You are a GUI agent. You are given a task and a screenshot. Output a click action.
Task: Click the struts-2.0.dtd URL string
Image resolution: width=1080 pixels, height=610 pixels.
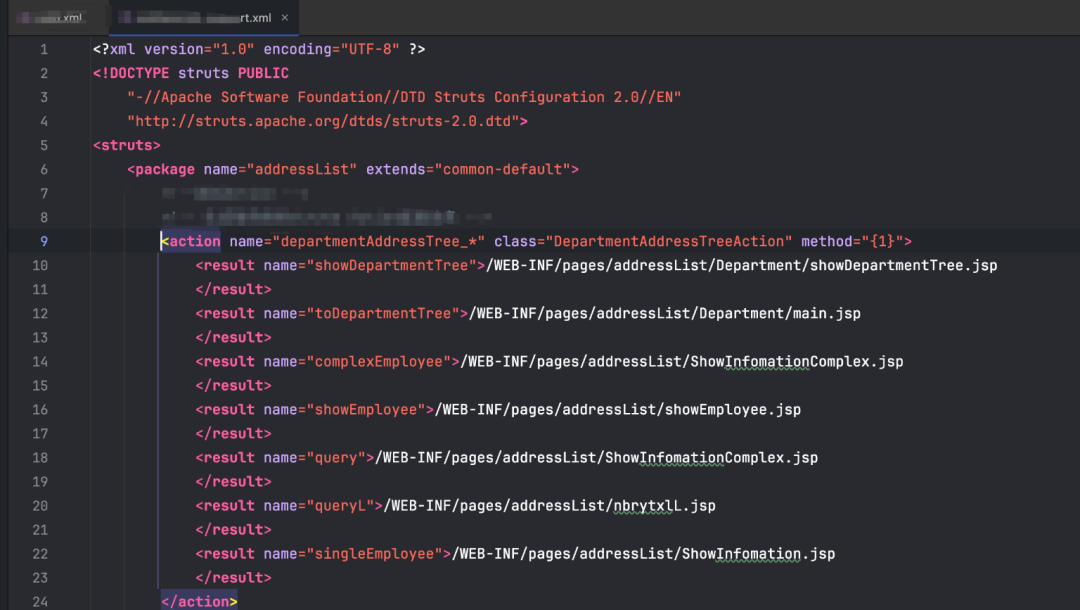[x=323, y=122]
